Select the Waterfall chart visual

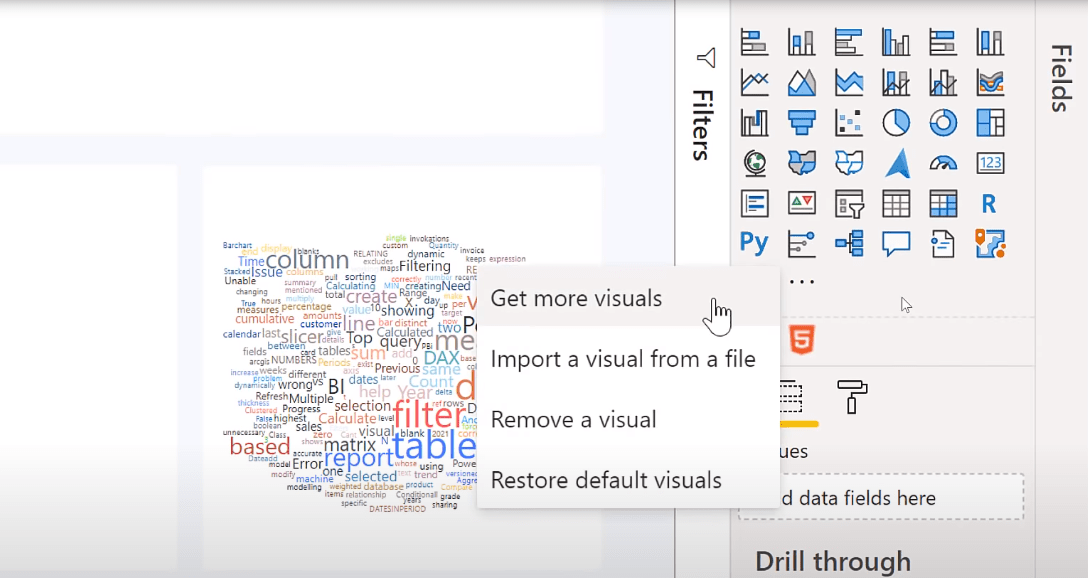click(x=754, y=123)
